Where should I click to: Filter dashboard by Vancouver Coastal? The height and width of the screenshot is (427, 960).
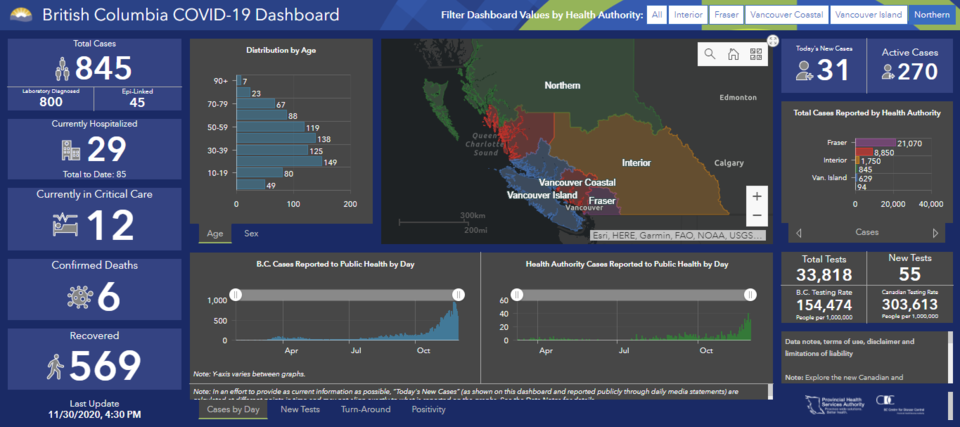tap(787, 15)
